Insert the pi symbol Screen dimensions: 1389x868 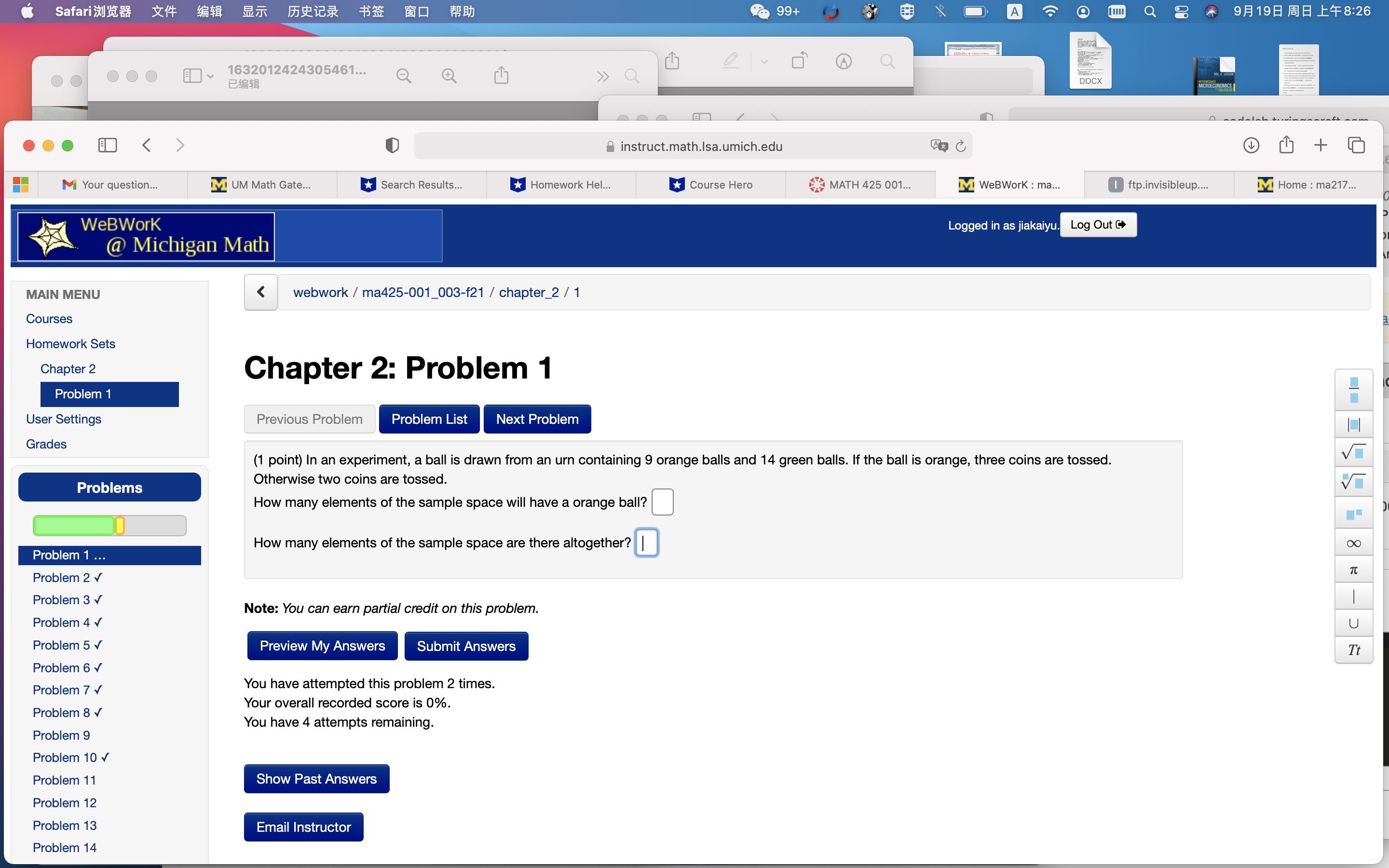pyautogui.click(x=1353, y=569)
